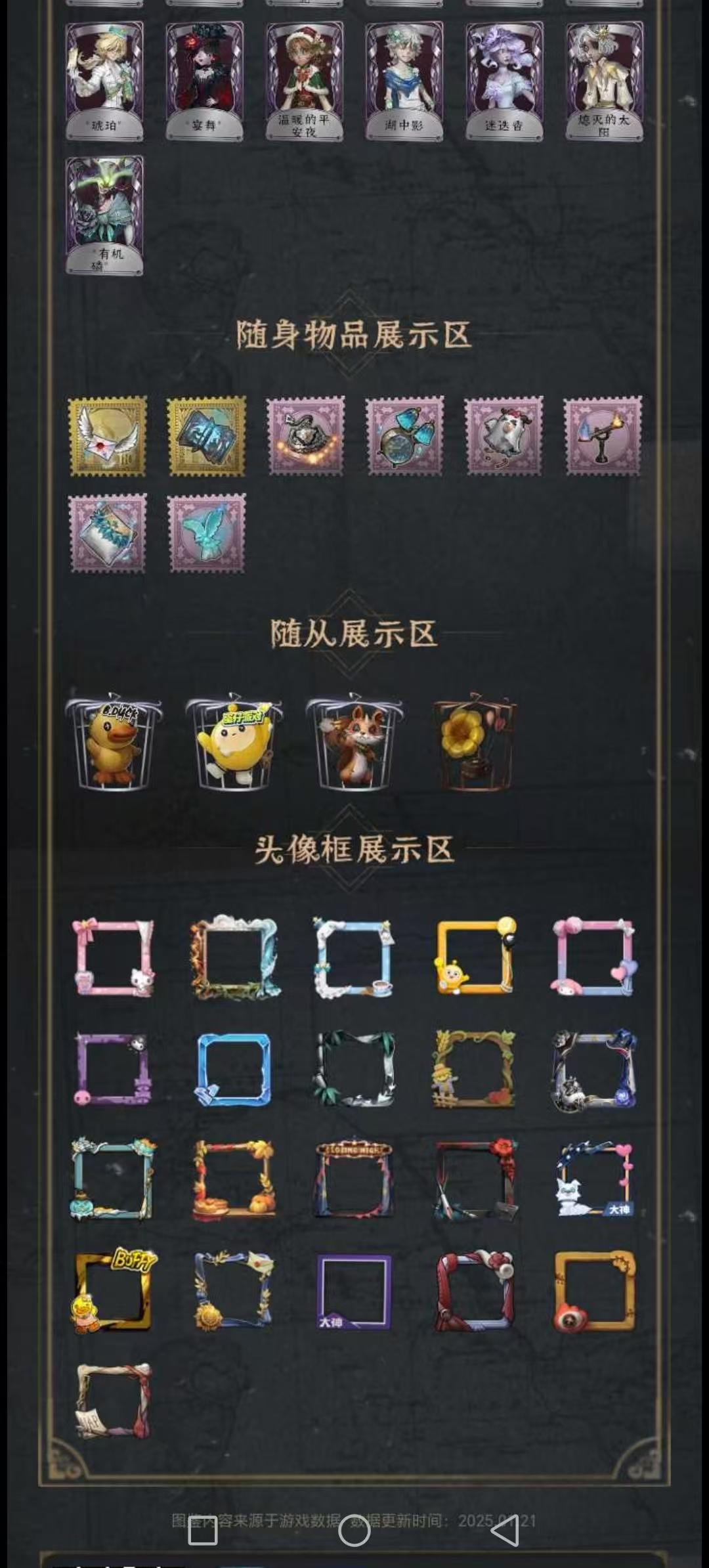The image size is (709, 1568).
Task: Choose the ghost chicken stamp accessory
Action: pos(504,436)
